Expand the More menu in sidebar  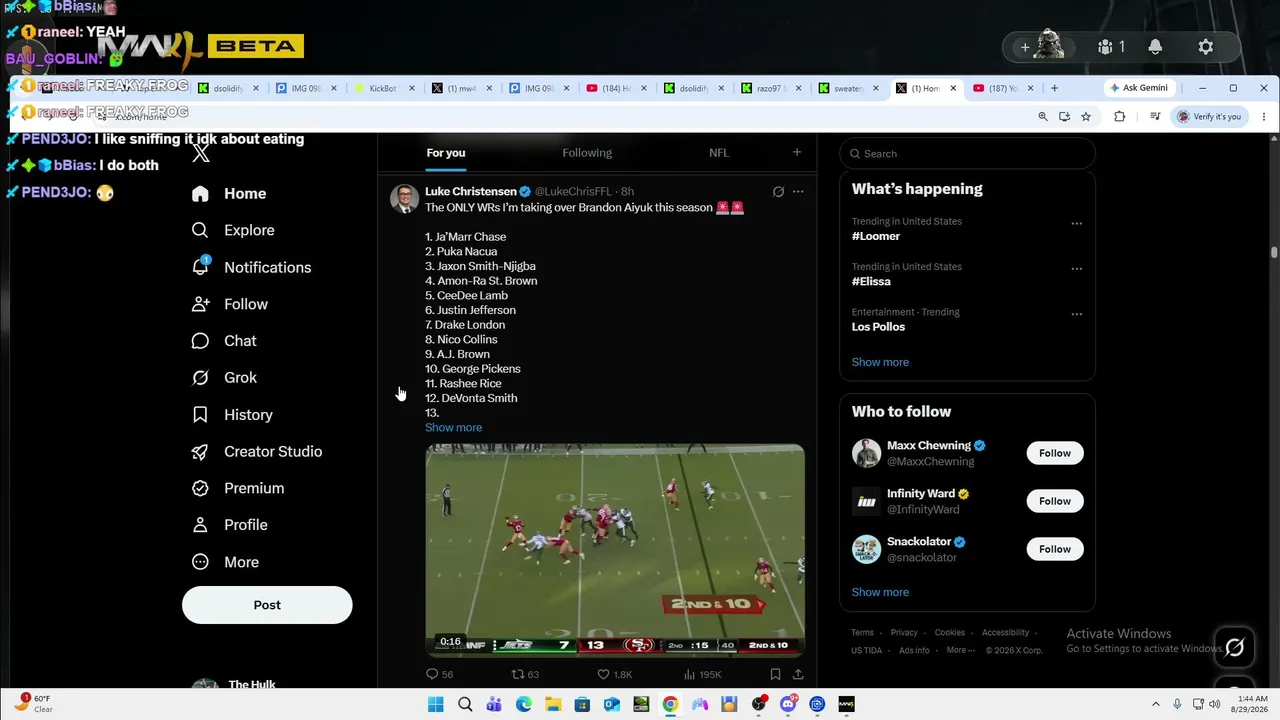[225, 562]
